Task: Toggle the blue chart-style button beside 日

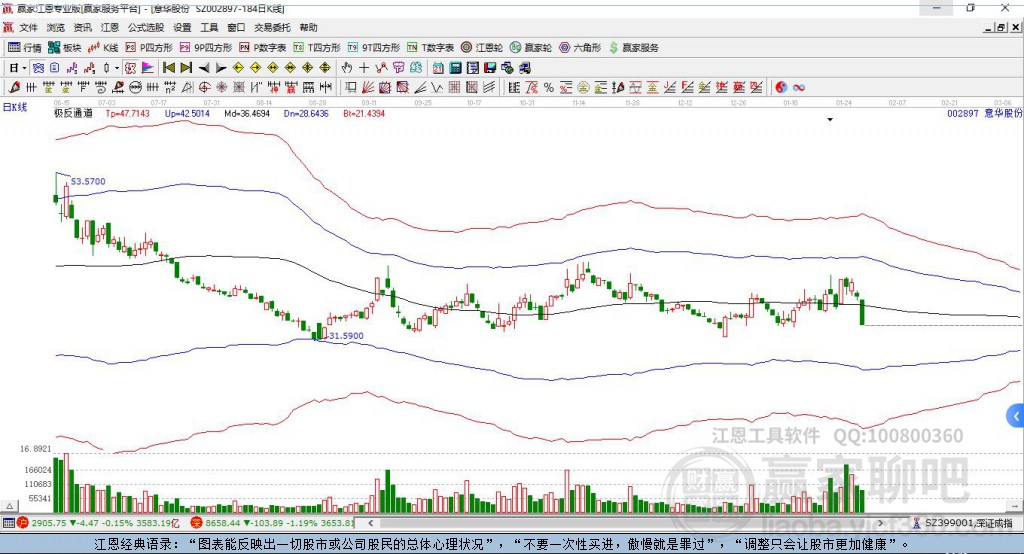Action: pos(38,67)
